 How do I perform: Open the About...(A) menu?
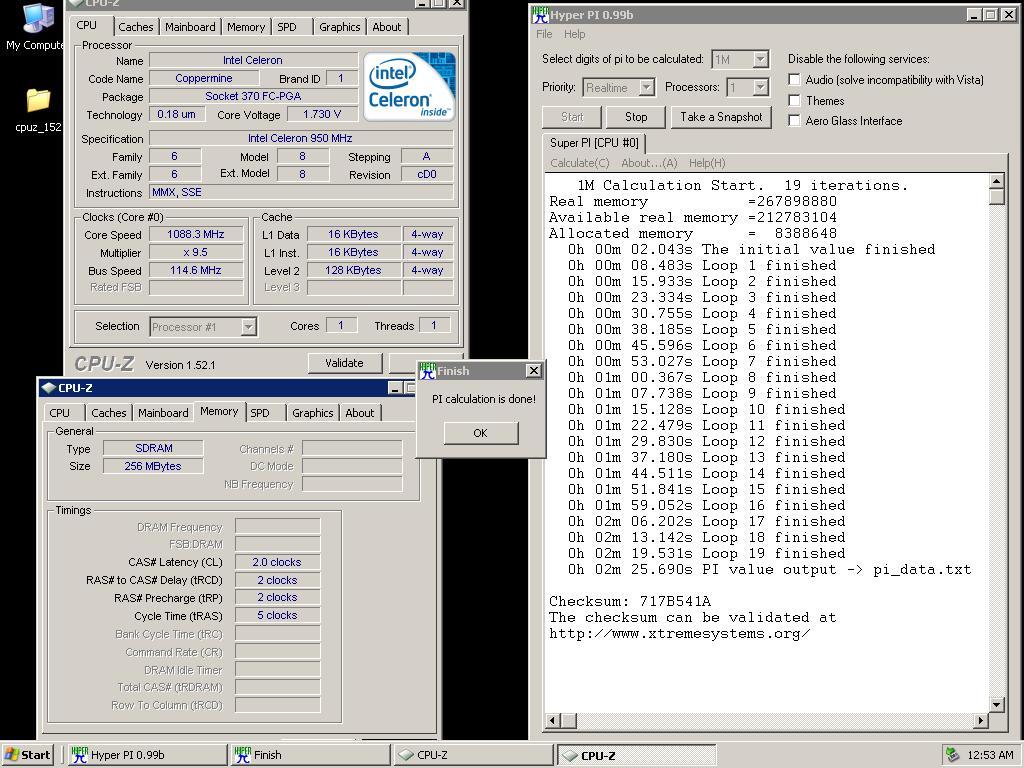point(649,163)
